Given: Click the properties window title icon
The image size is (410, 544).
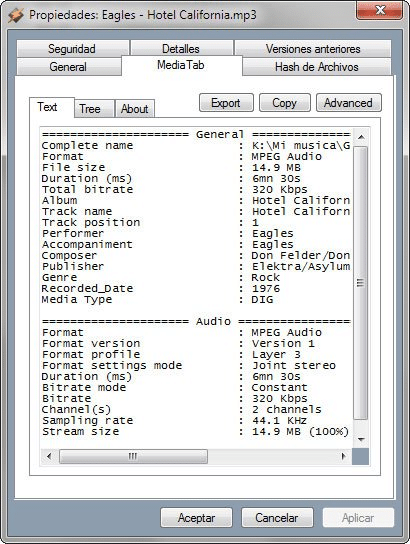Looking at the screenshot, I should click(16, 15).
